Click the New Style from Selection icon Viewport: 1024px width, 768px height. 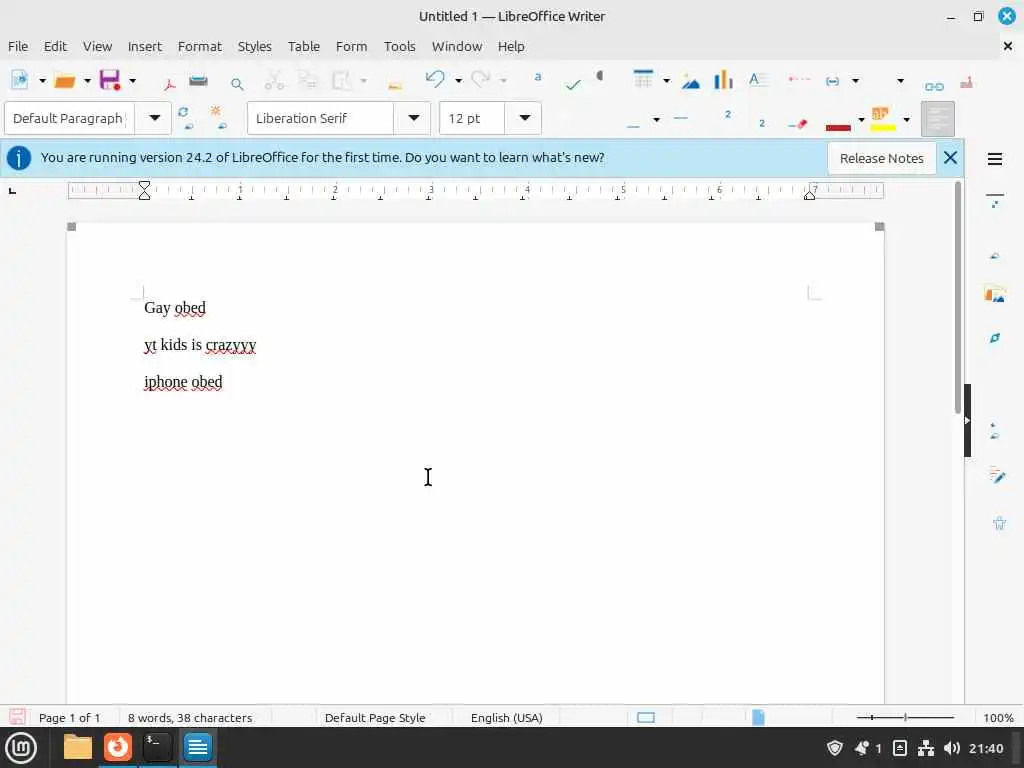218,118
